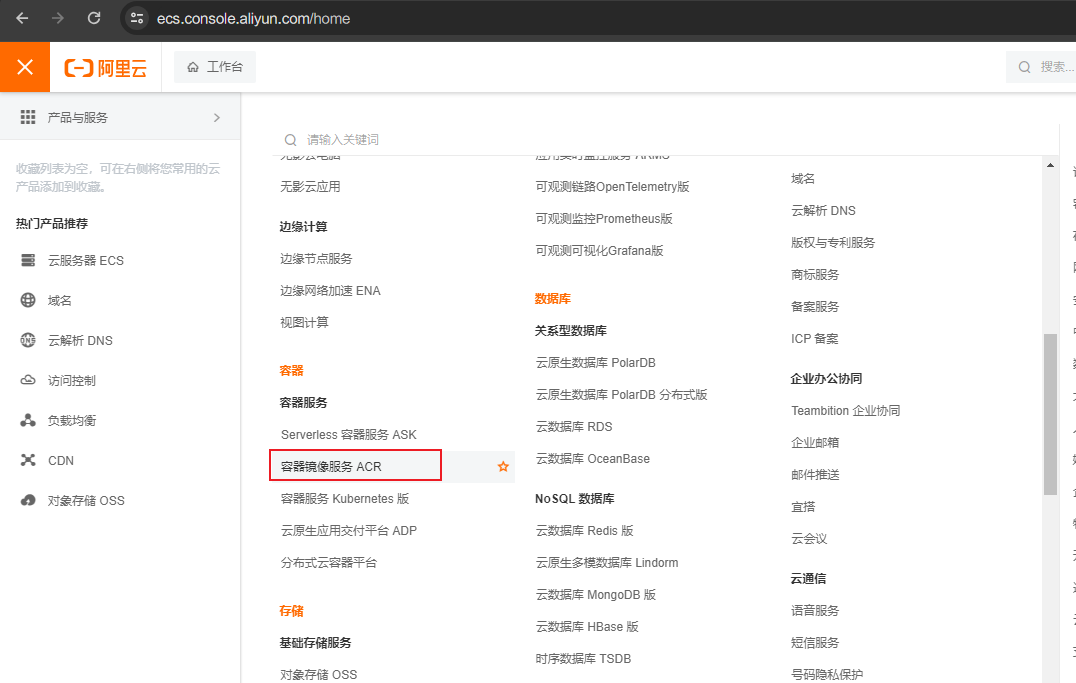Click the top-right search box
1076x683 pixels.
1041,67
